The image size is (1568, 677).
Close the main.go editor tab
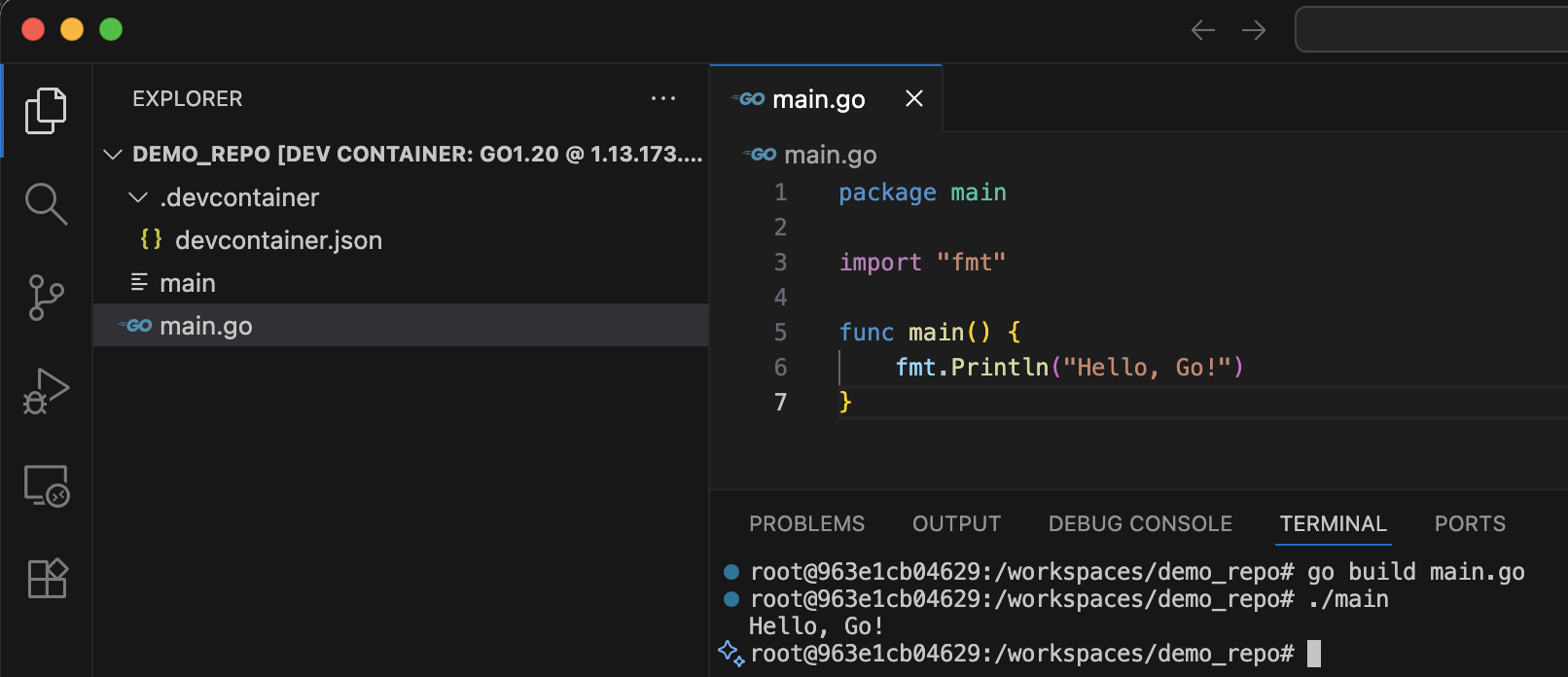pos(914,98)
